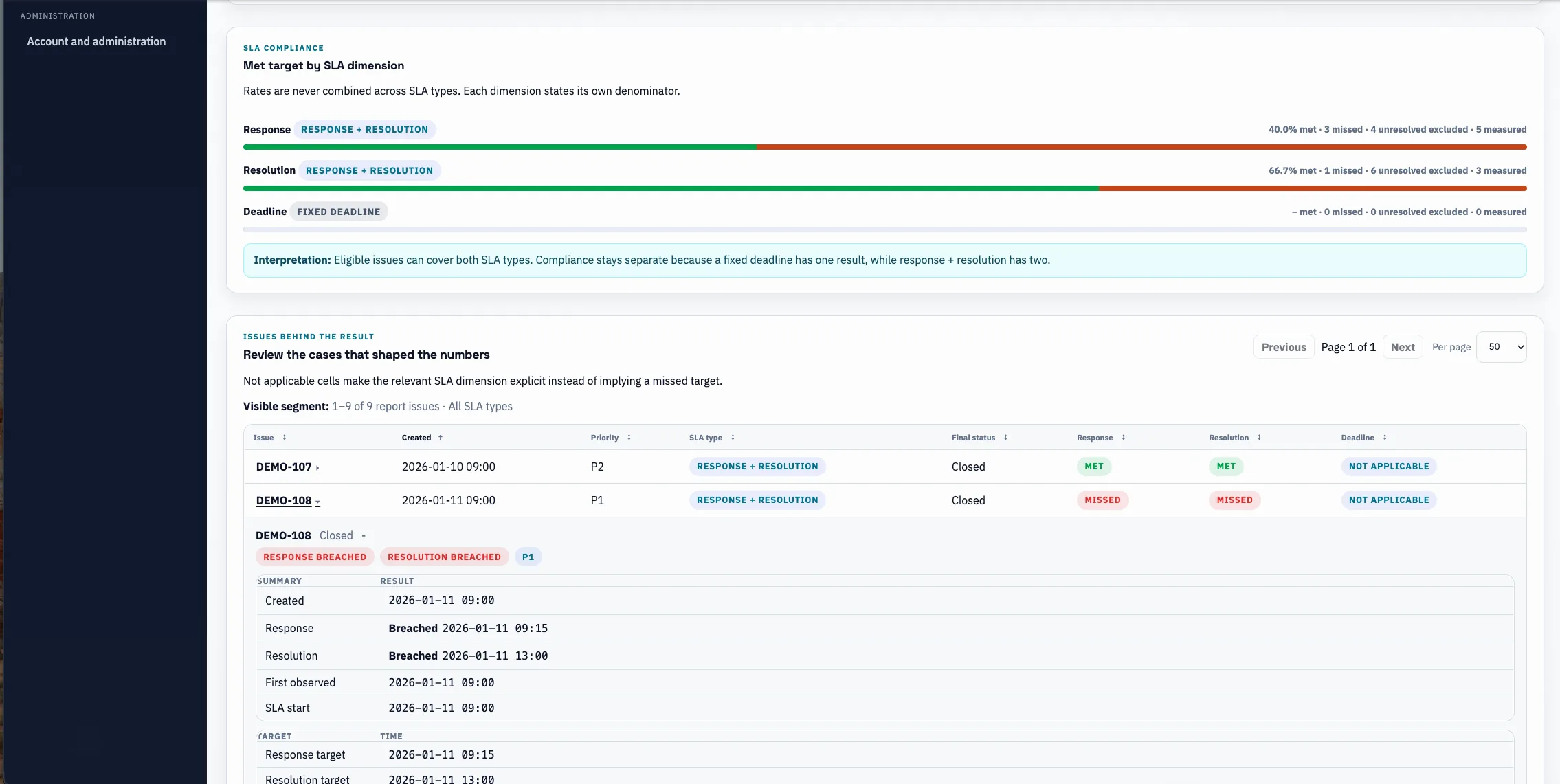Click DEMO-107 NOT APPLICABLE deadline badge

pyautogui.click(x=1389, y=467)
